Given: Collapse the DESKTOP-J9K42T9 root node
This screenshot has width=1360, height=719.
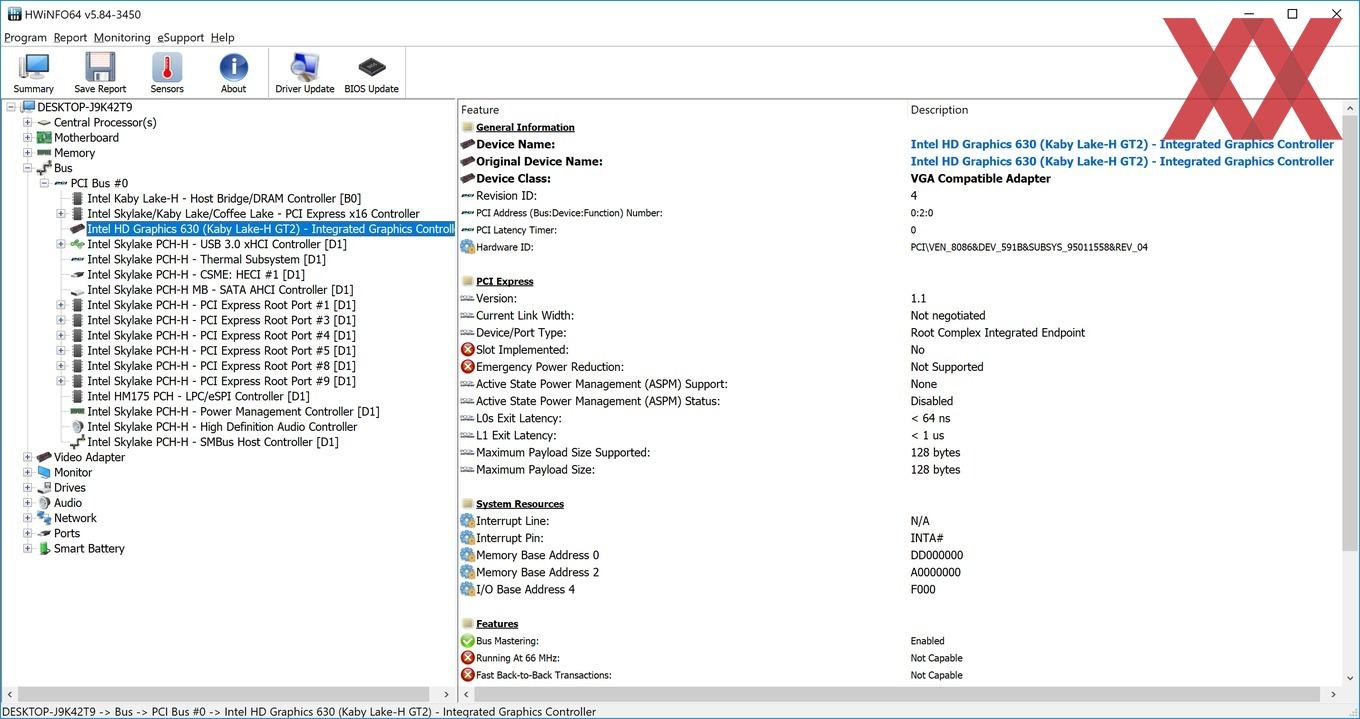Looking at the screenshot, I should (x=11, y=107).
